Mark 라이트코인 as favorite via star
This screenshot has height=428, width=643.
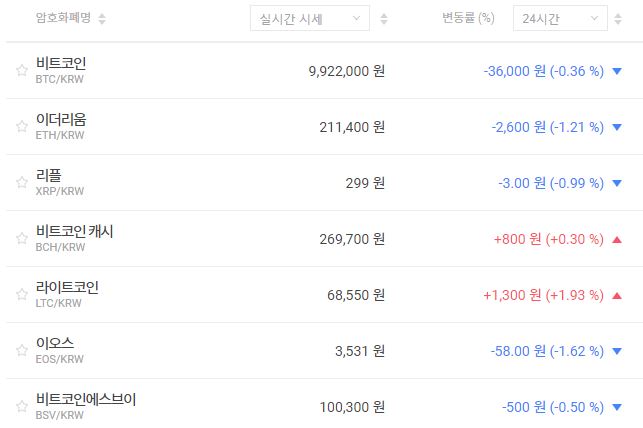21,294
